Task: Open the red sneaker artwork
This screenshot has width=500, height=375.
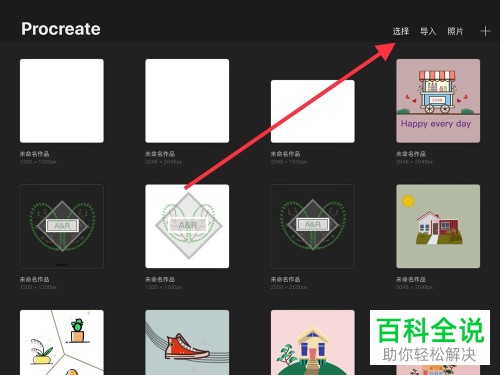Action: pyautogui.click(x=187, y=342)
